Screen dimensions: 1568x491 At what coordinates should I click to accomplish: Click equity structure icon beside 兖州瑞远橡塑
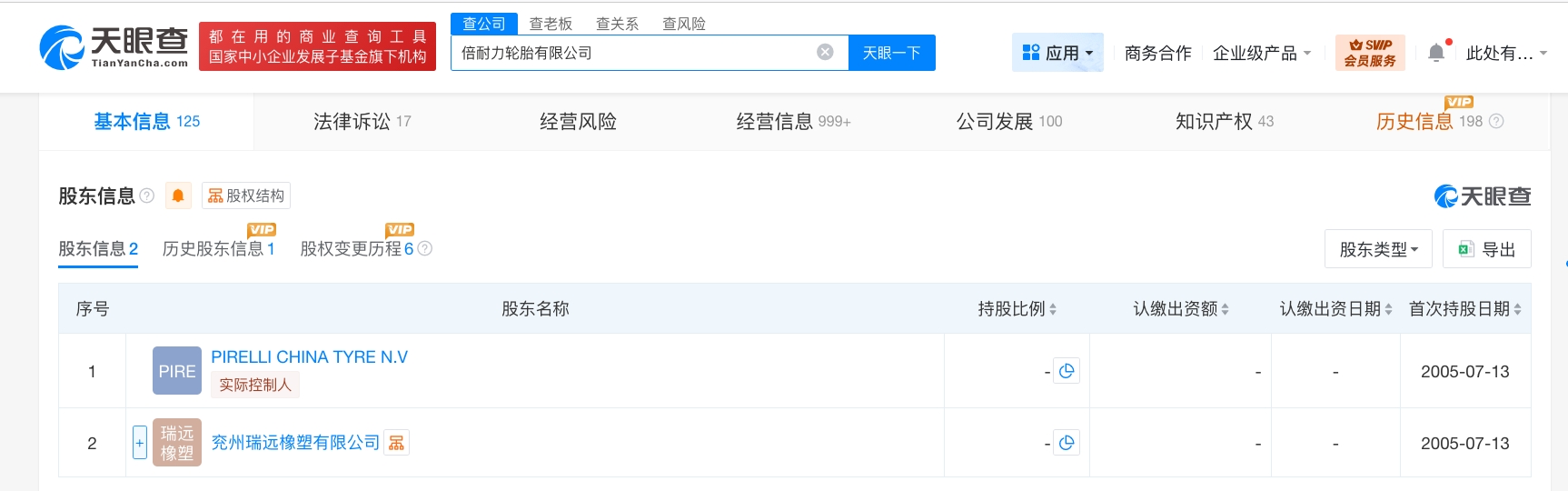click(396, 443)
